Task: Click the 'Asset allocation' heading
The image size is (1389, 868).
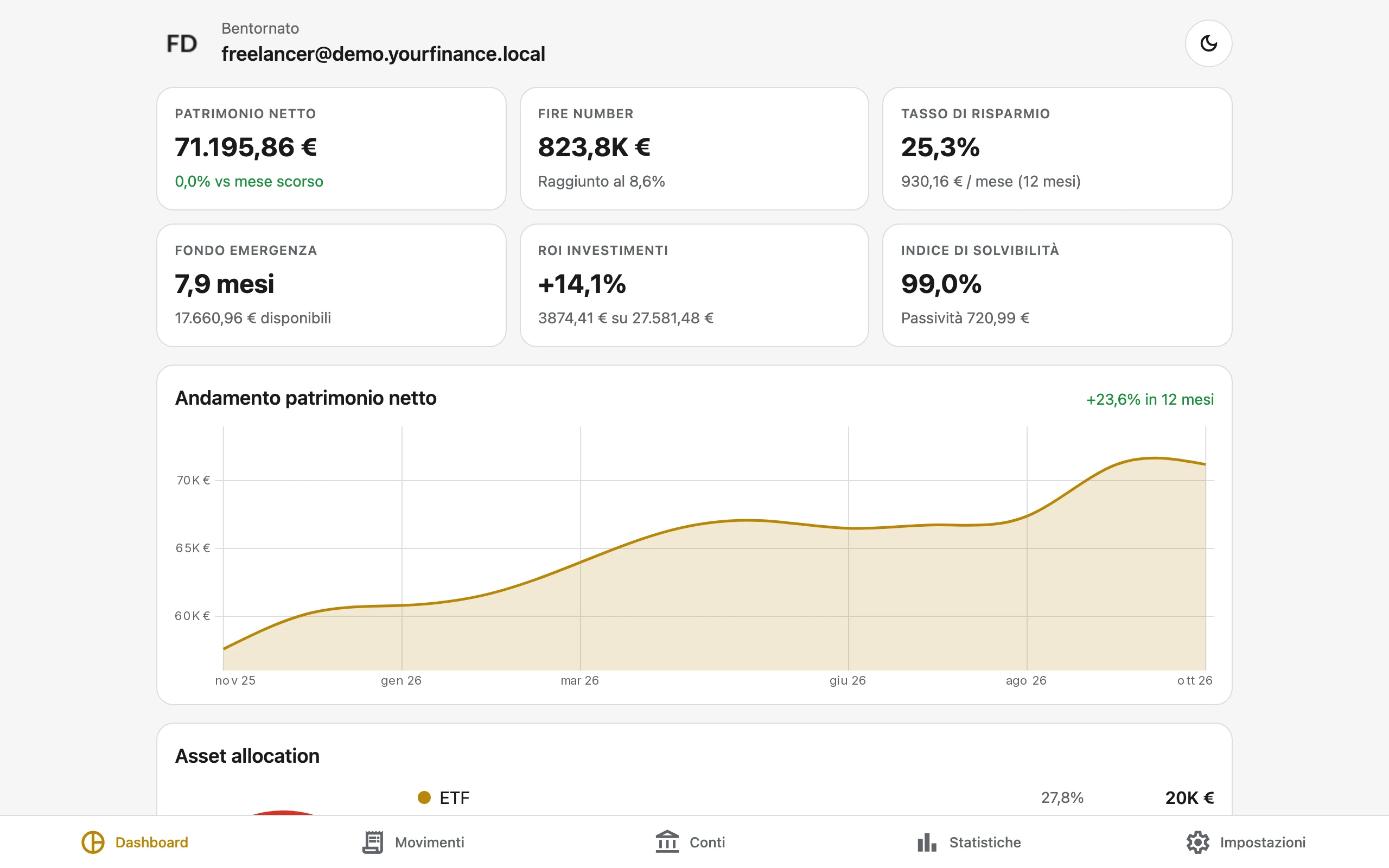Action: pos(247,756)
